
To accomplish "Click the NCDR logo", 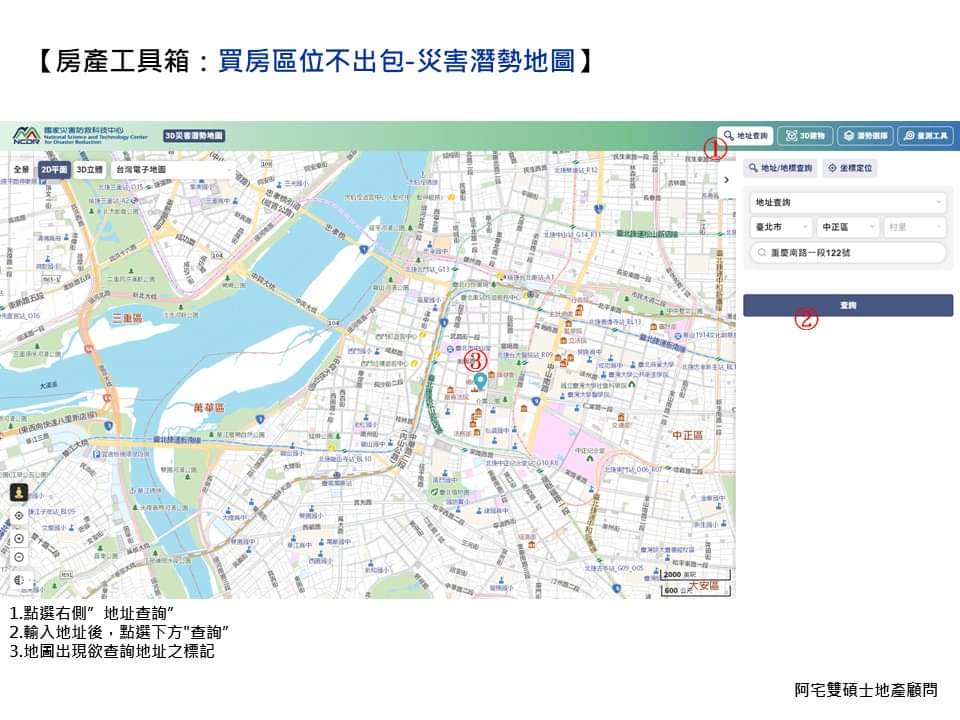I will coord(26,135).
